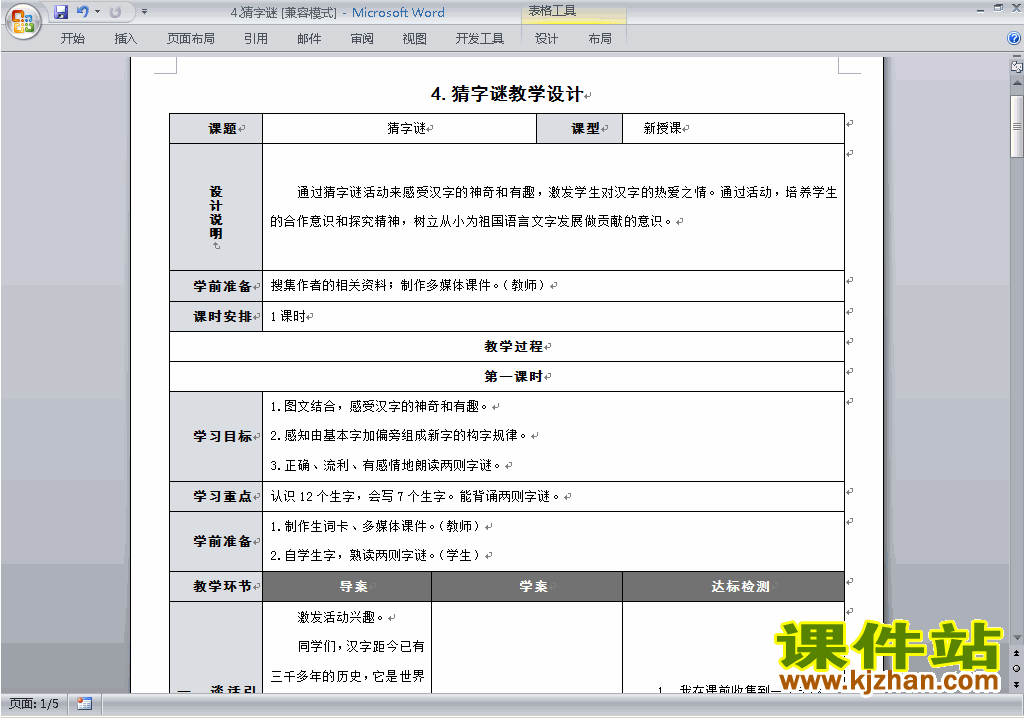Expand the undo history dropdown arrow
This screenshot has height=718, width=1024.
pyautogui.click(x=97, y=12)
